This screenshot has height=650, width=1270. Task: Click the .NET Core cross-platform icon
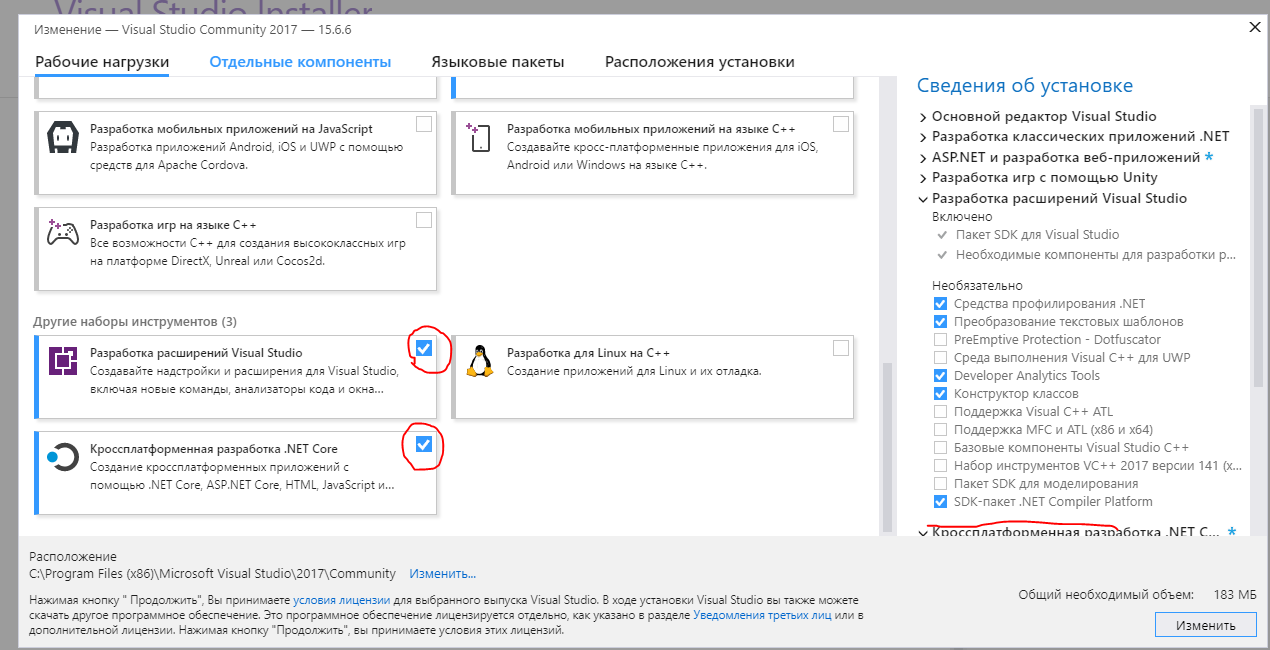tap(62, 457)
